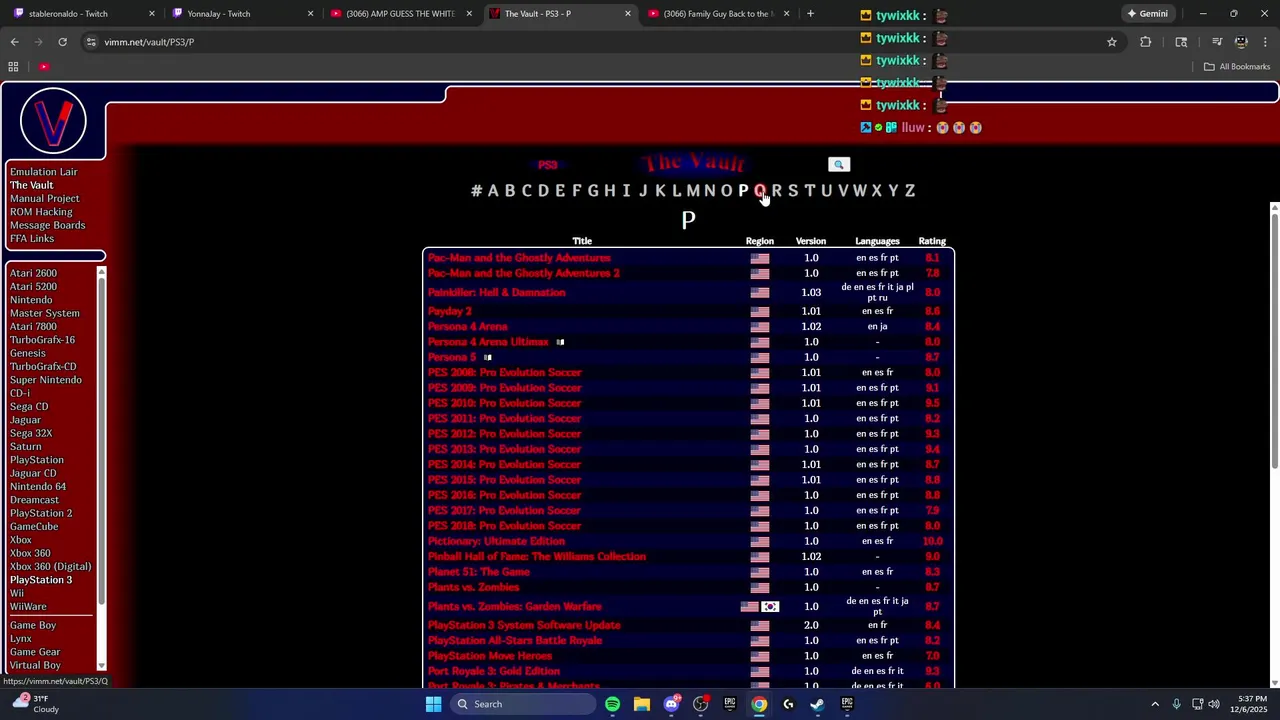Open Discord from the taskbar
The height and width of the screenshot is (720, 1280).
click(671, 704)
